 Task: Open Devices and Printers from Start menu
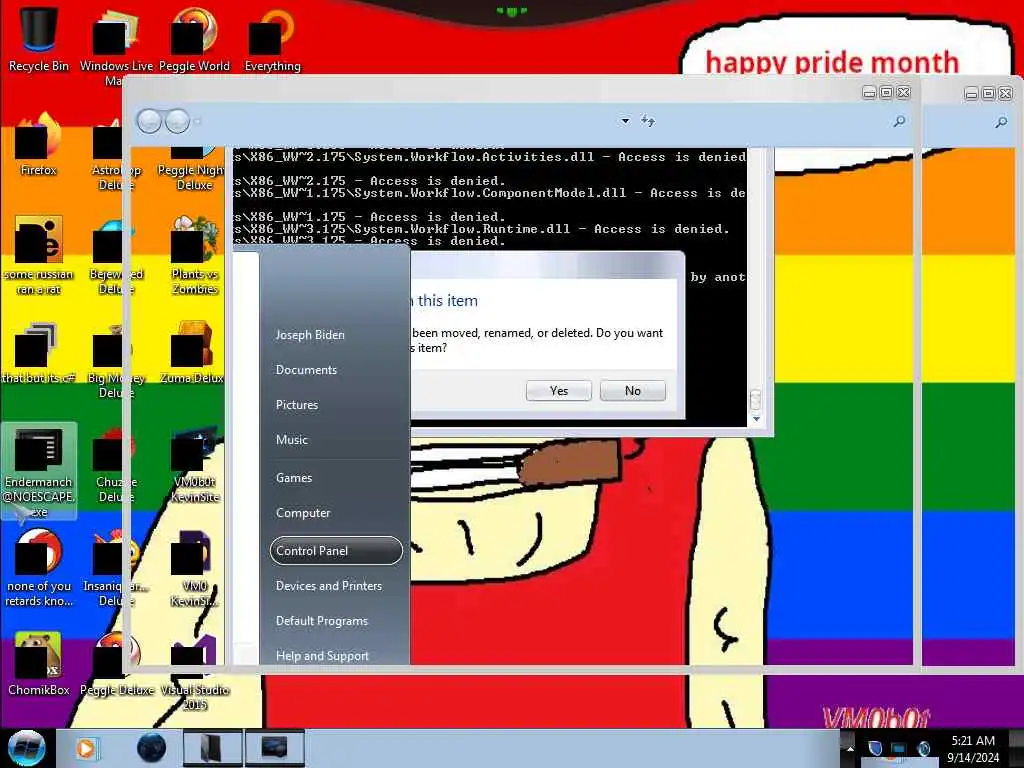pyautogui.click(x=328, y=586)
